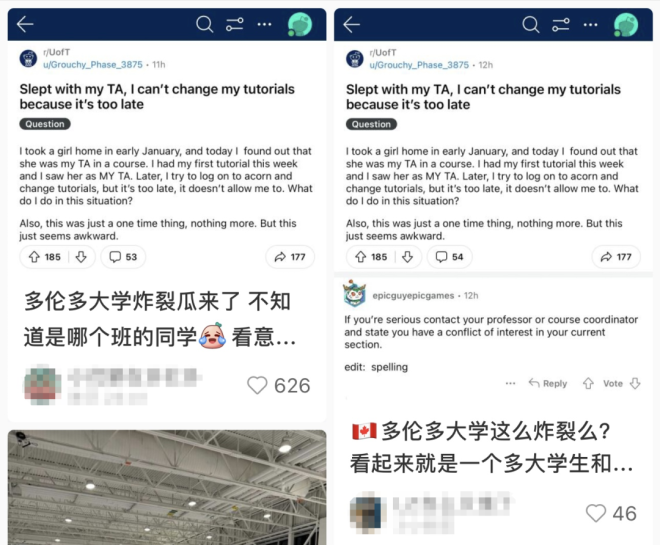This screenshot has height=545, width=660.
Task: Downvote the right post next to 185
Action: [407, 257]
